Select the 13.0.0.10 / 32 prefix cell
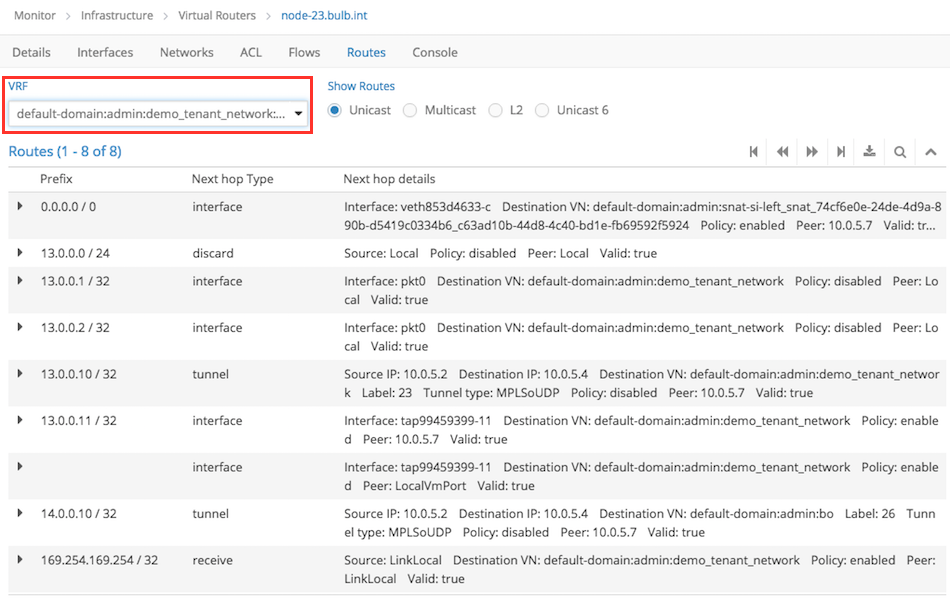 pyautogui.click(x=79, y=374)
